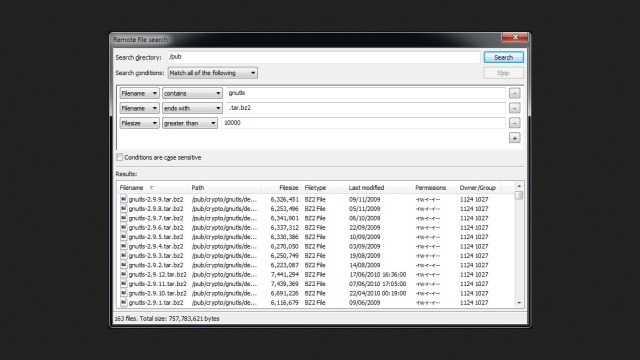
Task: Click the results scrollbar up arrow
Action: [x=519, y=186]
